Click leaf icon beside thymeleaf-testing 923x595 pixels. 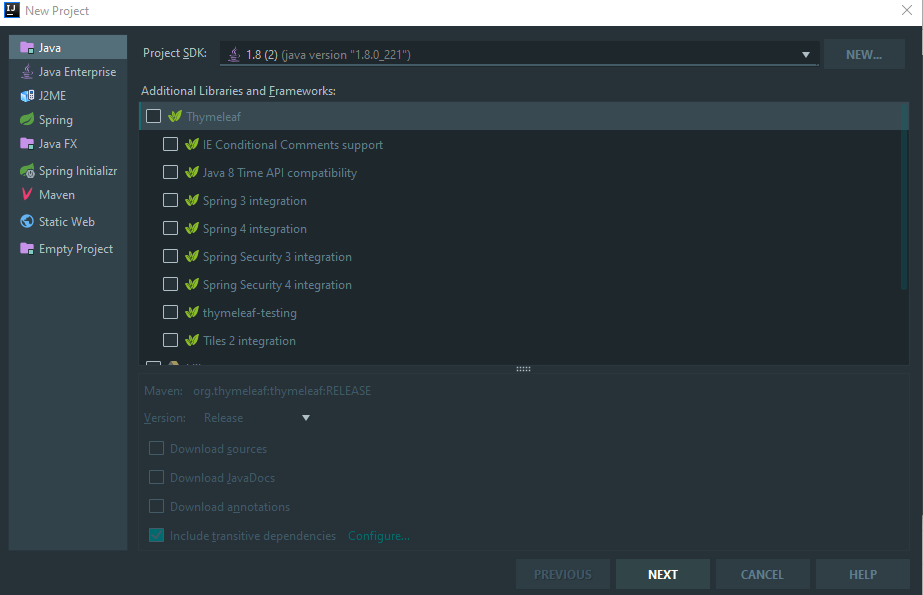point(192,312)
